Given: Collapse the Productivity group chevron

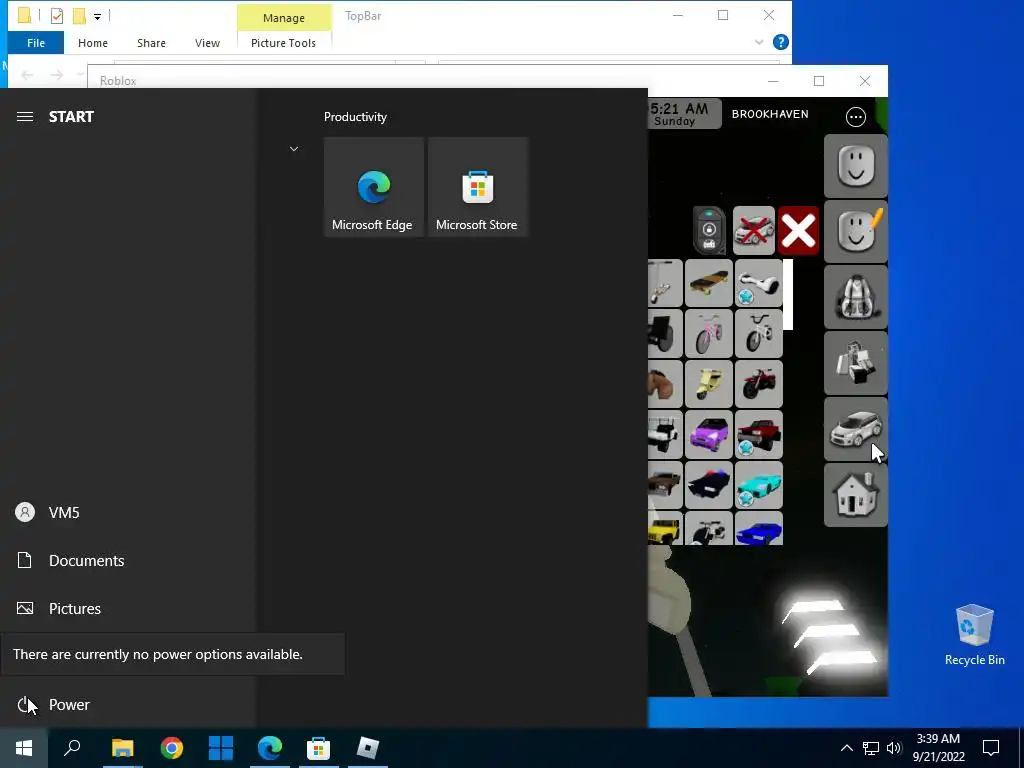Looking at the screenshot, I should click(294, 149).
